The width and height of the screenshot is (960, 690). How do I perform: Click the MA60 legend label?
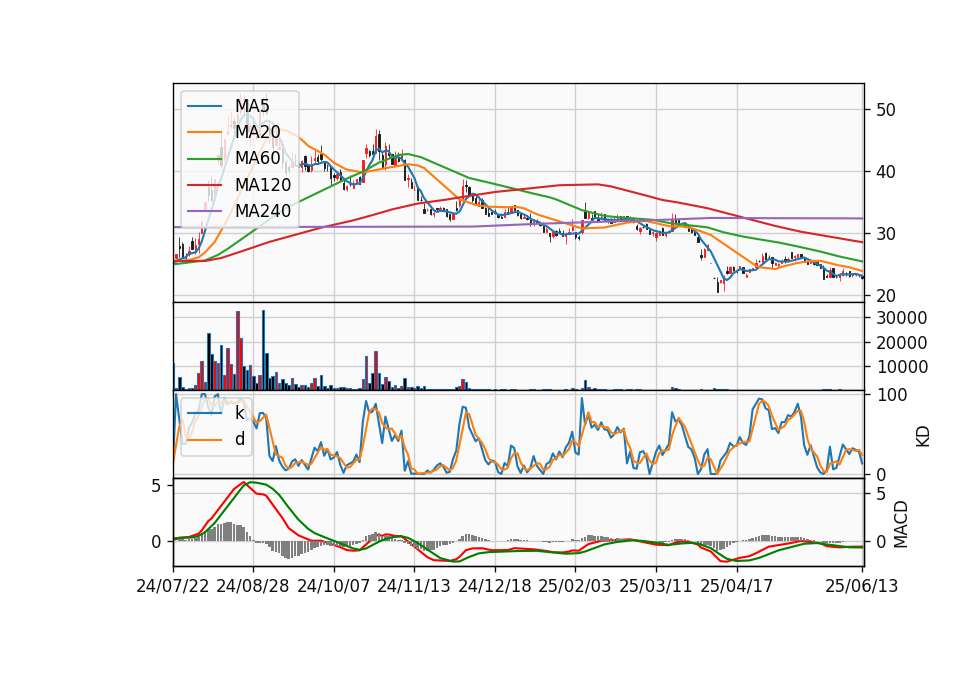point(258,159)
